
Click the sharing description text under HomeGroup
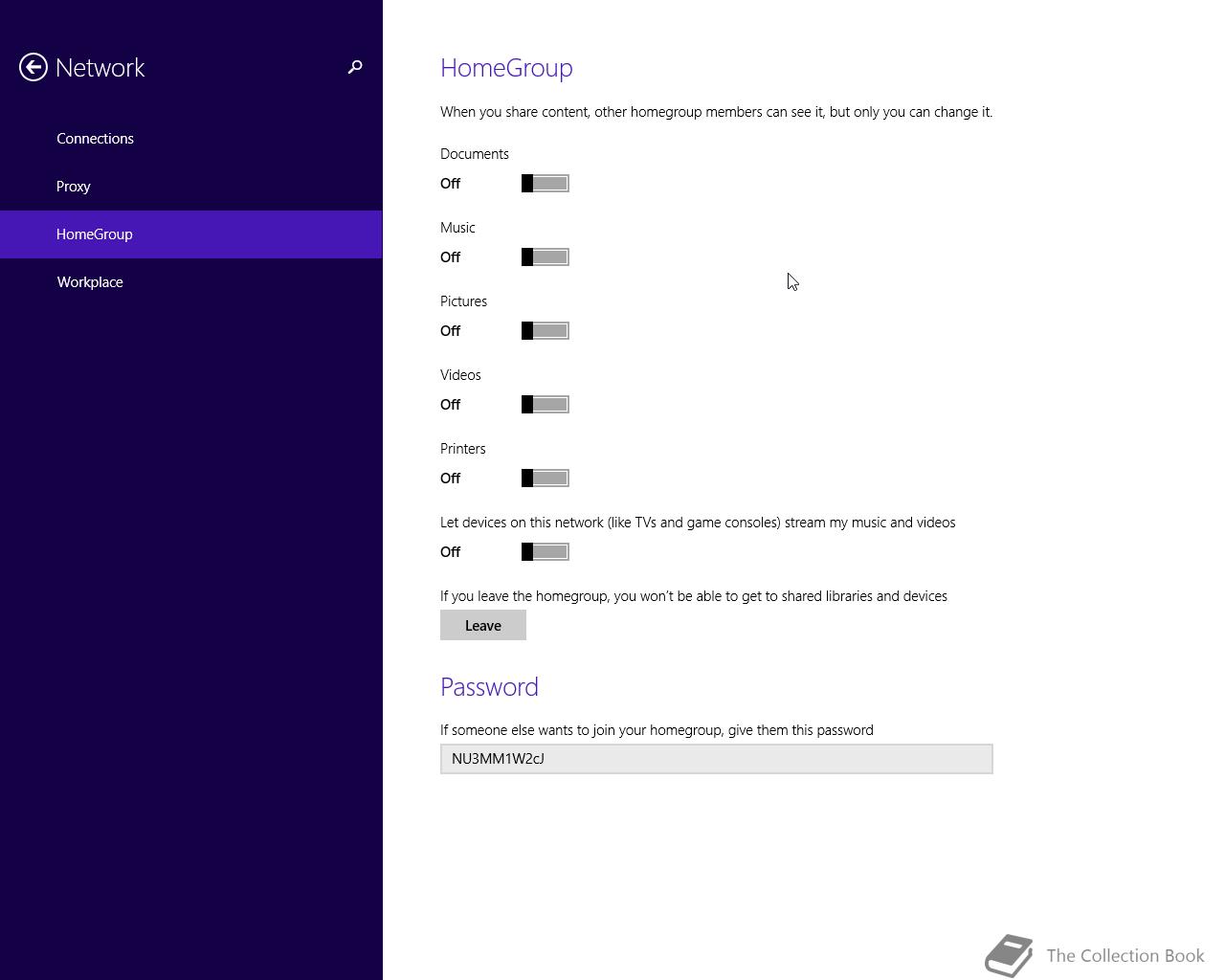coord(716,112)
